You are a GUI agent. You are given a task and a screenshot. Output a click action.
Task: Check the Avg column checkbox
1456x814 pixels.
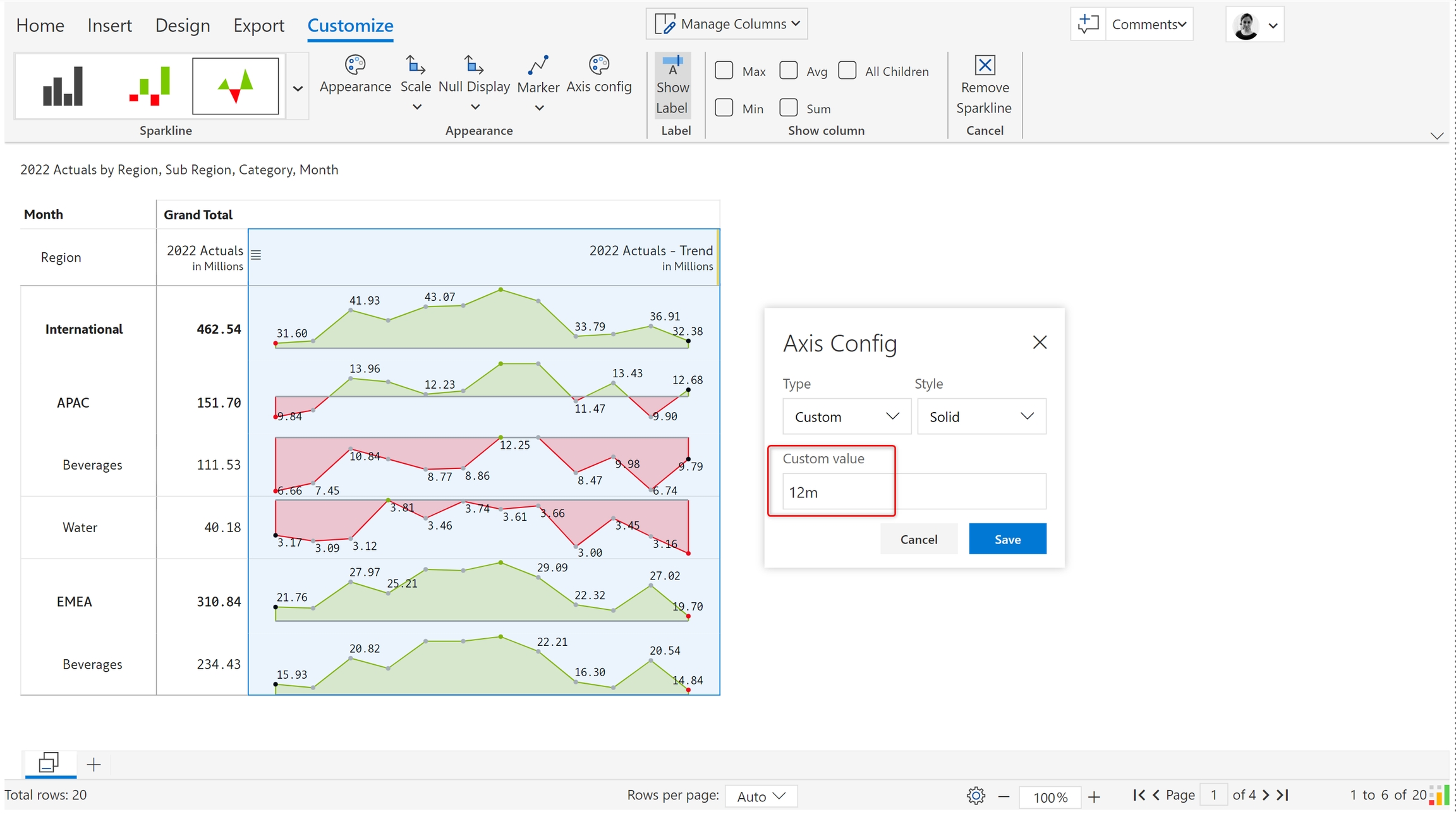coord(788,70)
